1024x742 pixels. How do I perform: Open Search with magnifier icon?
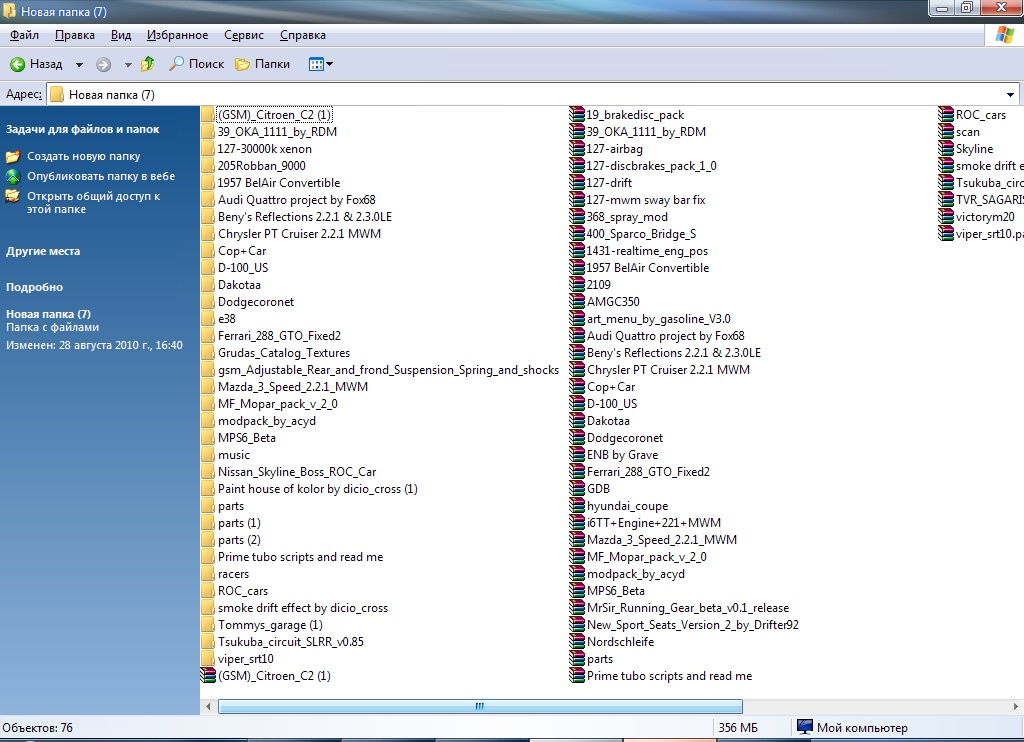click(197, 63)
